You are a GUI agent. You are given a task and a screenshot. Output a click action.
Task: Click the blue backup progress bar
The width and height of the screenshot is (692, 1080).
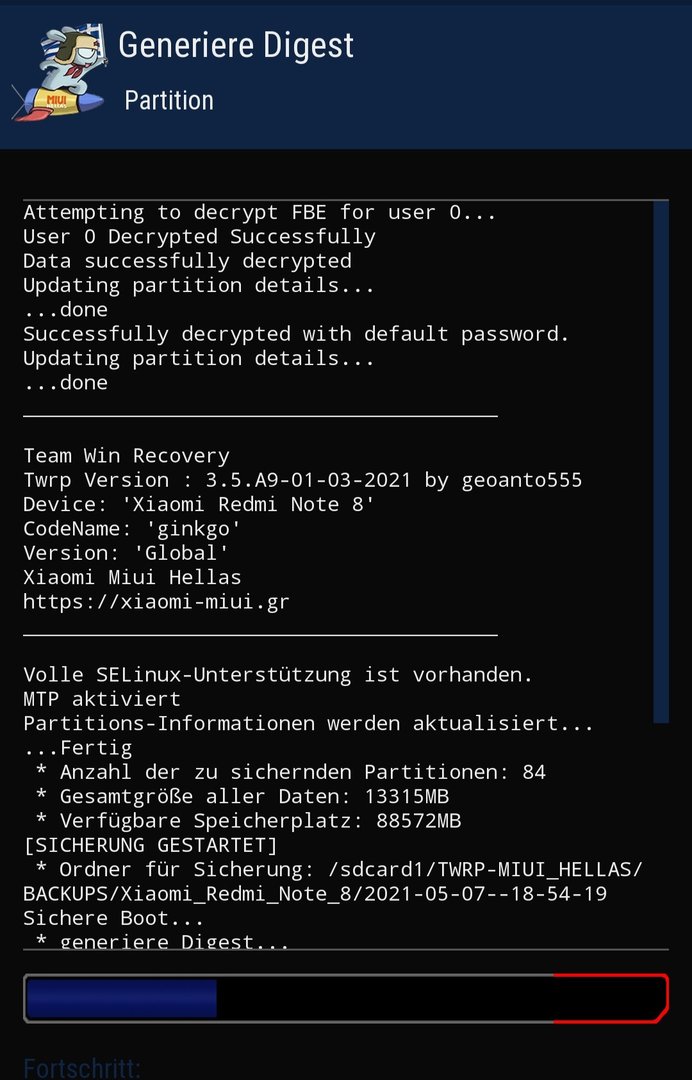(121, 999)
